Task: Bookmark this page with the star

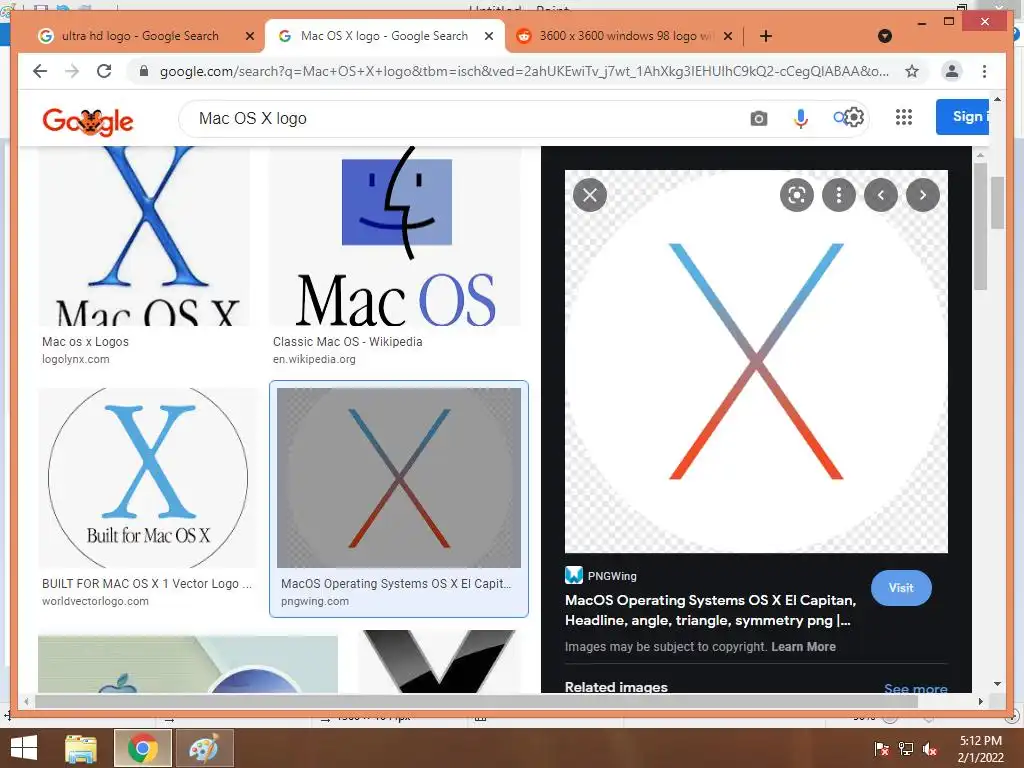Action: click(x=912, y=71)
